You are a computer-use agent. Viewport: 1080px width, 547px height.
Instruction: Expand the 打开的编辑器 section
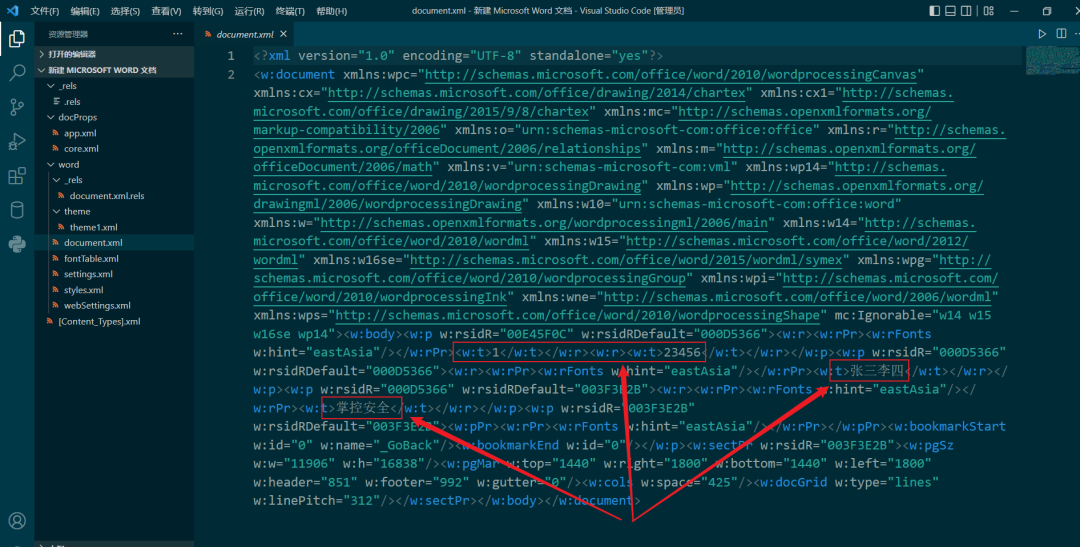114,54
